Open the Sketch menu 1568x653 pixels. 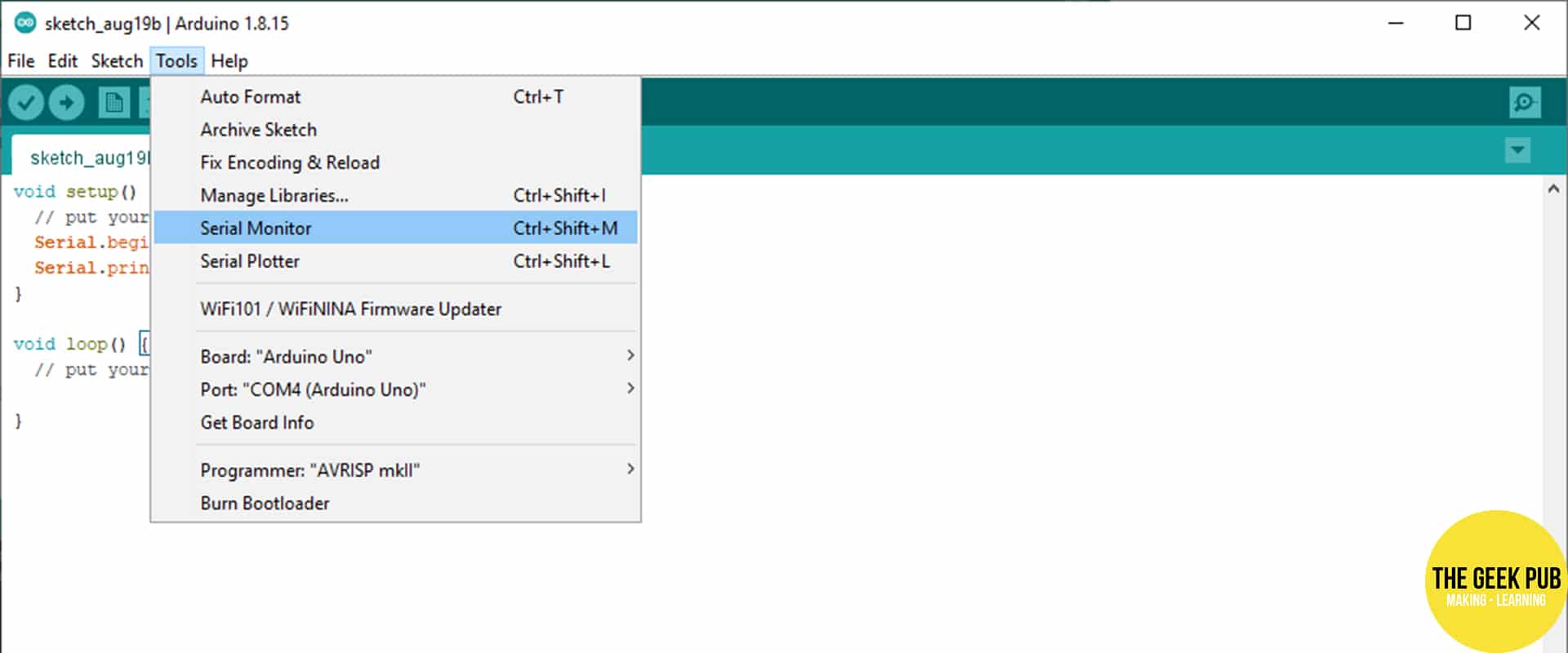click(x=117, y=61)
